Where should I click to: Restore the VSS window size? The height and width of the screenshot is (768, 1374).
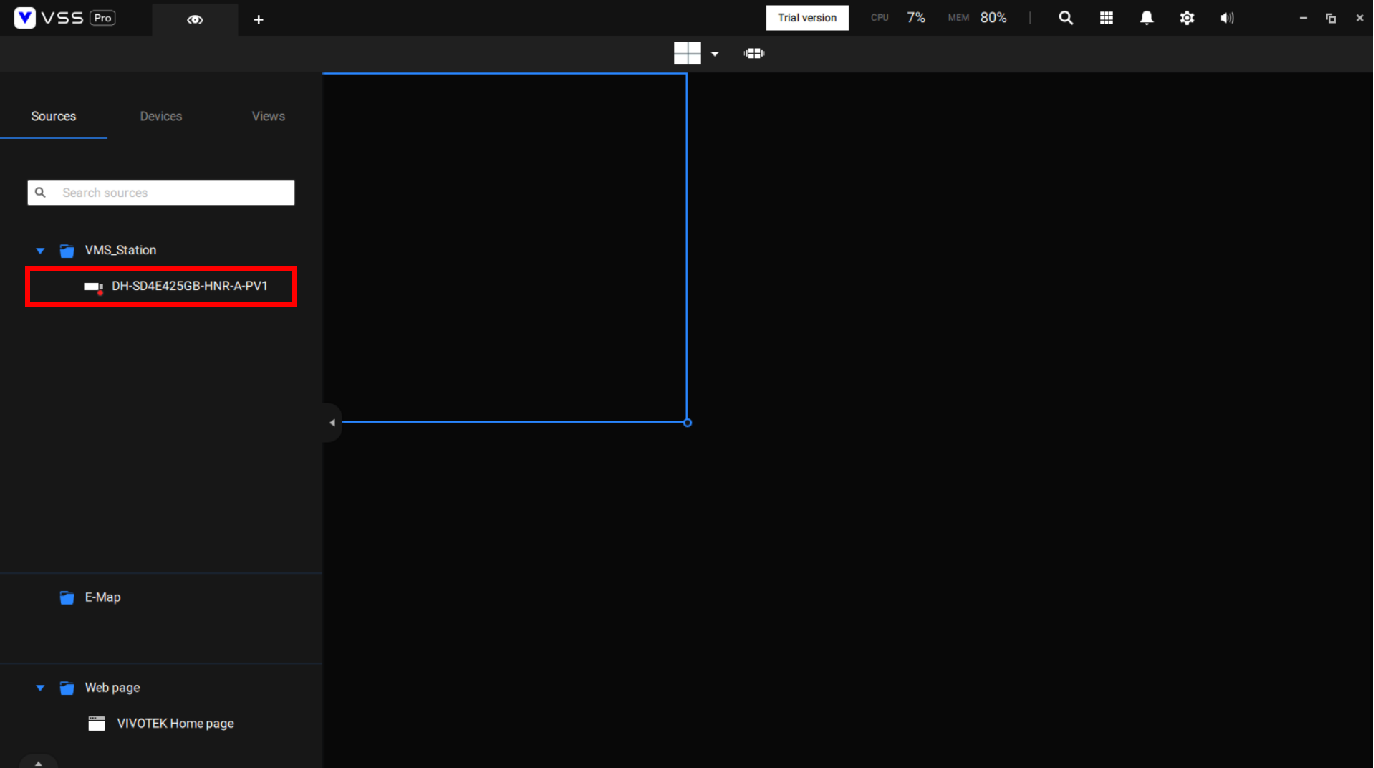(1331, 18)
